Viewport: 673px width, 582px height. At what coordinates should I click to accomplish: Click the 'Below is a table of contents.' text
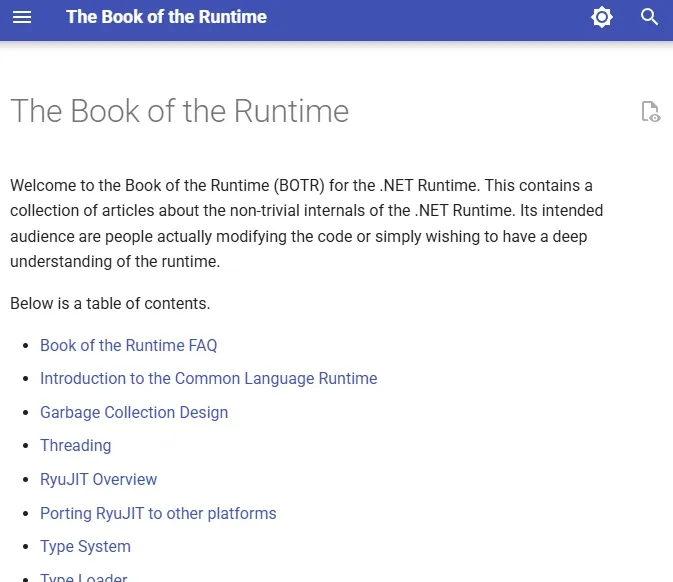point(110,303)
